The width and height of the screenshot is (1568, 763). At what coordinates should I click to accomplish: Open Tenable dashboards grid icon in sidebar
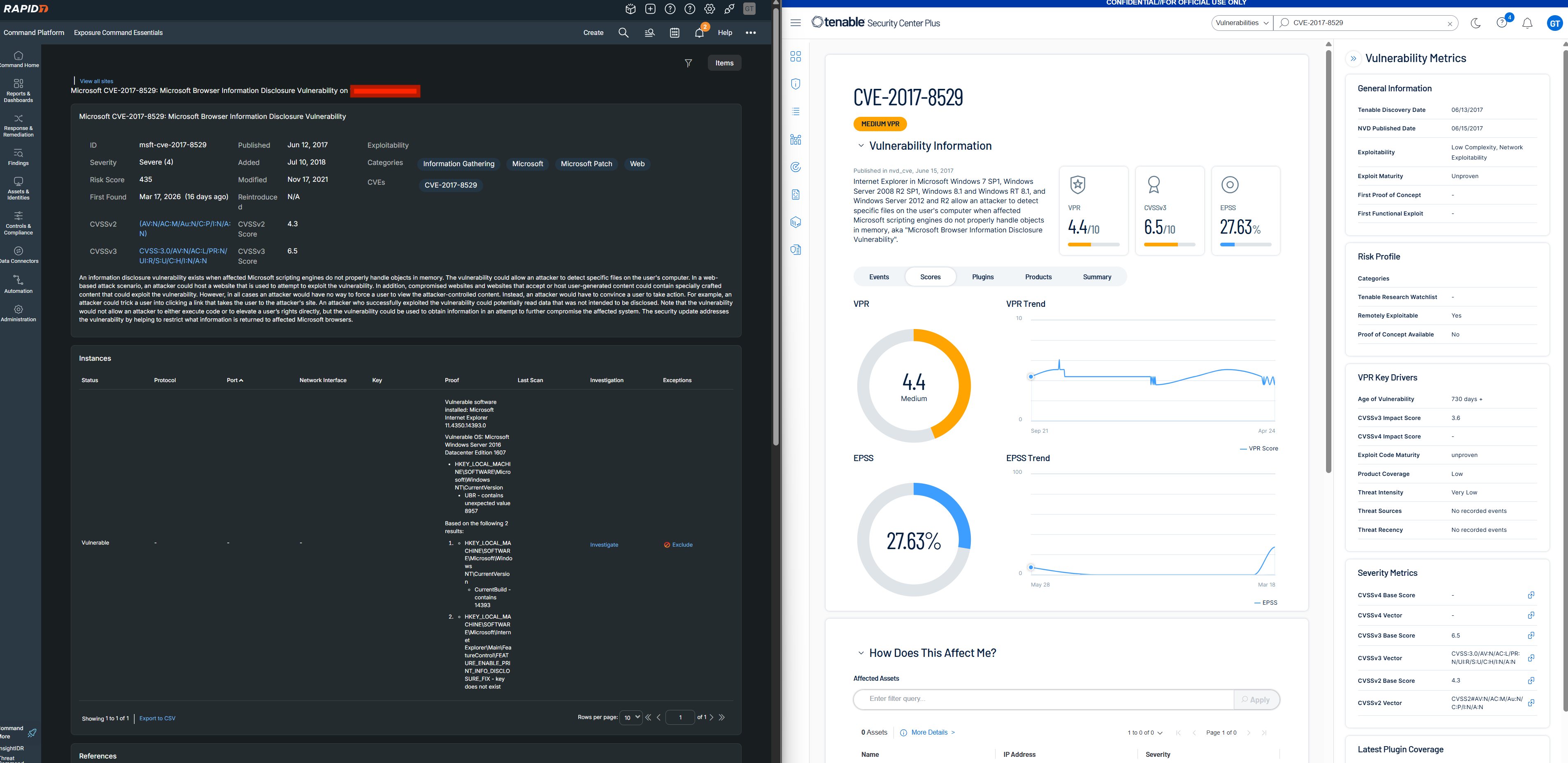796,57
